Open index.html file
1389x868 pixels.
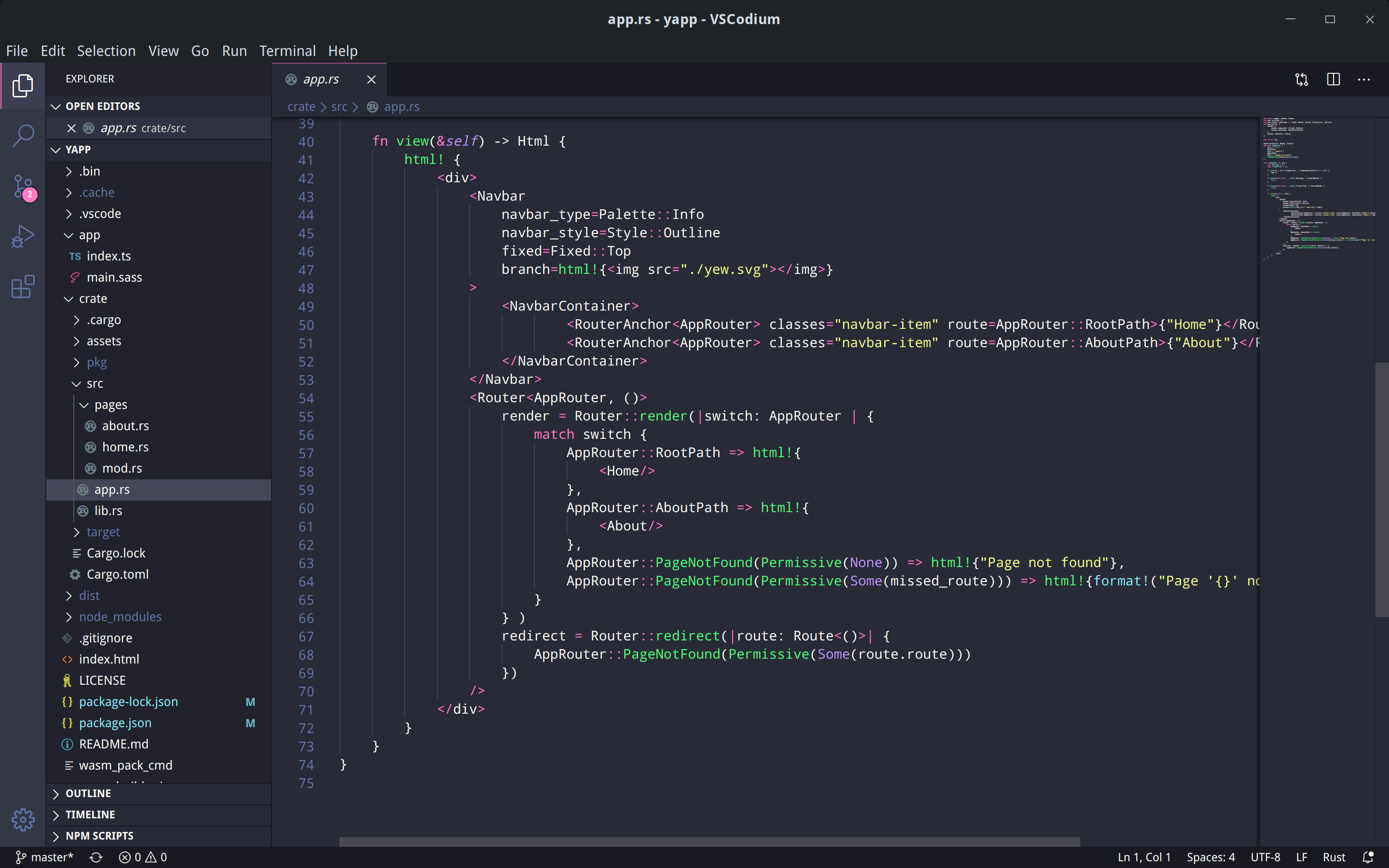(x=159, y=659)
